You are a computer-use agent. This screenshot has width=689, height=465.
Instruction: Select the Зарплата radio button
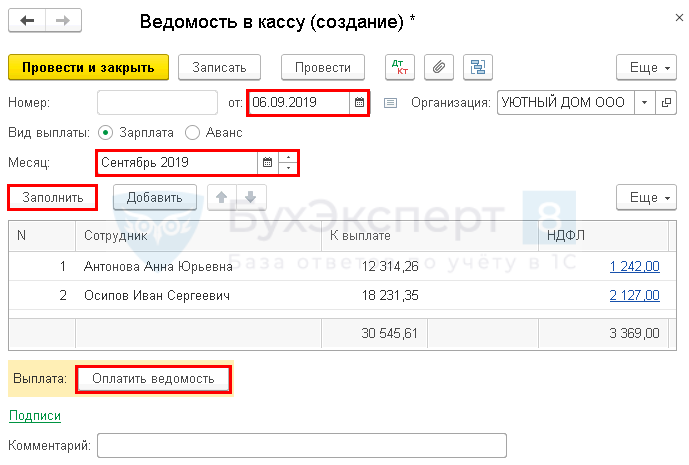click(x=105, y=133)
